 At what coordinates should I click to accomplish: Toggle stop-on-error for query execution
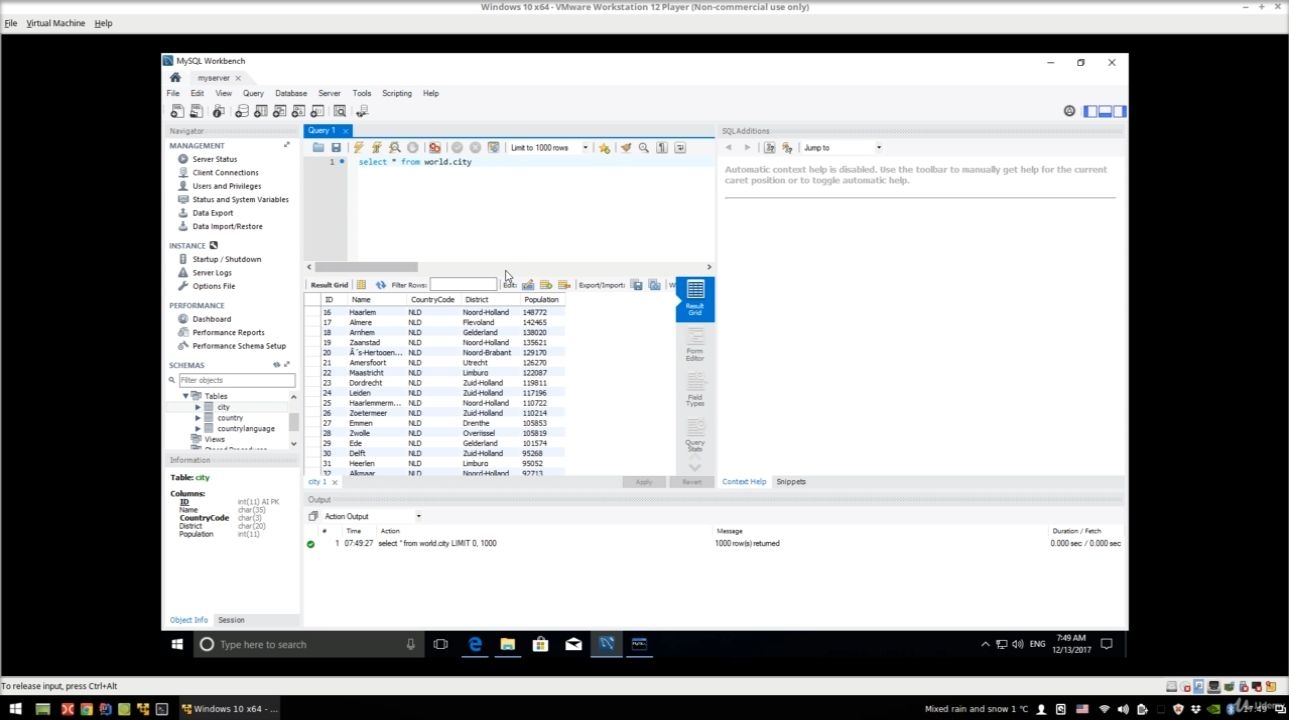coord(434,148)
